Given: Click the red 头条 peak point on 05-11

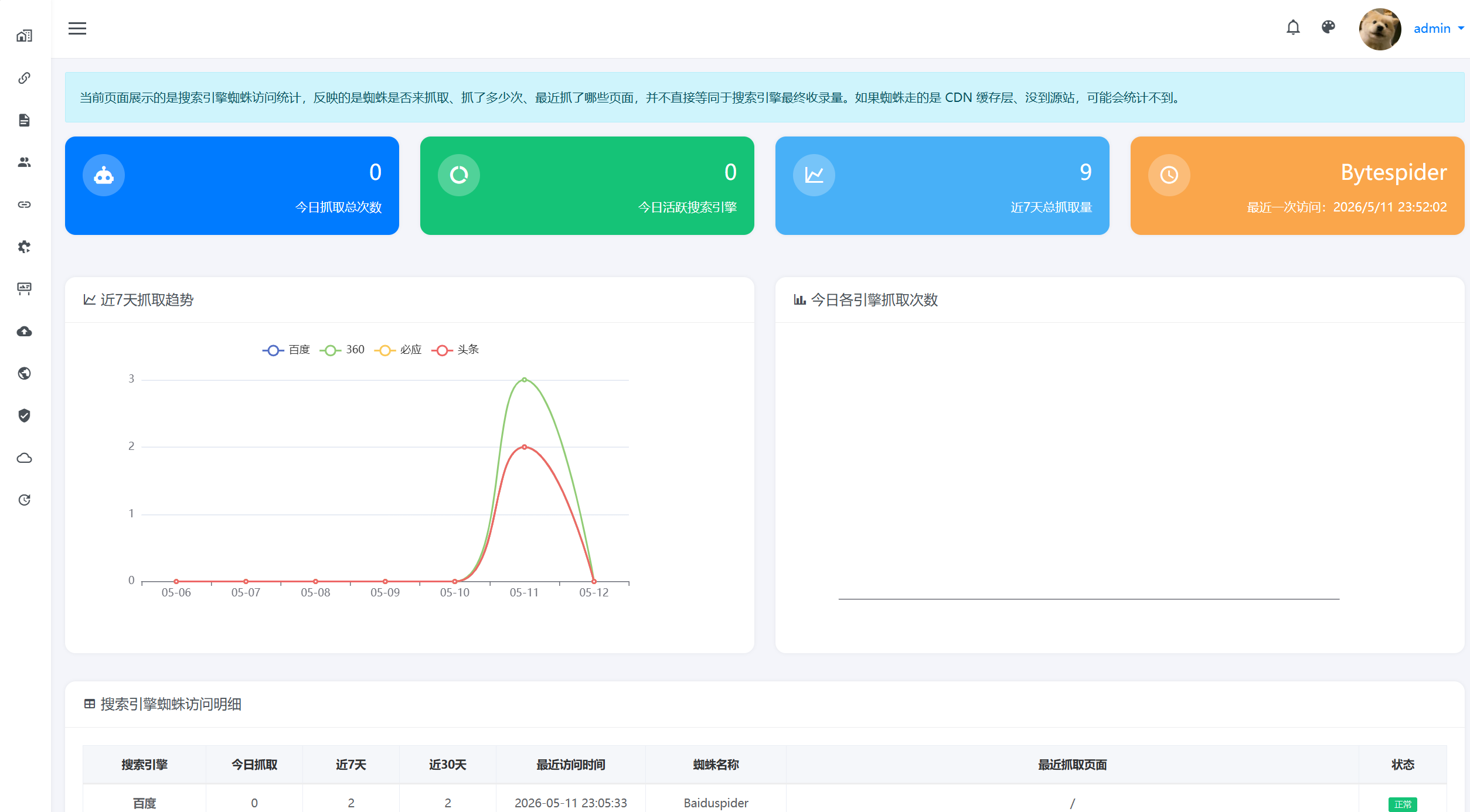Looking at the screenshot, I should (x=524, y=447).
